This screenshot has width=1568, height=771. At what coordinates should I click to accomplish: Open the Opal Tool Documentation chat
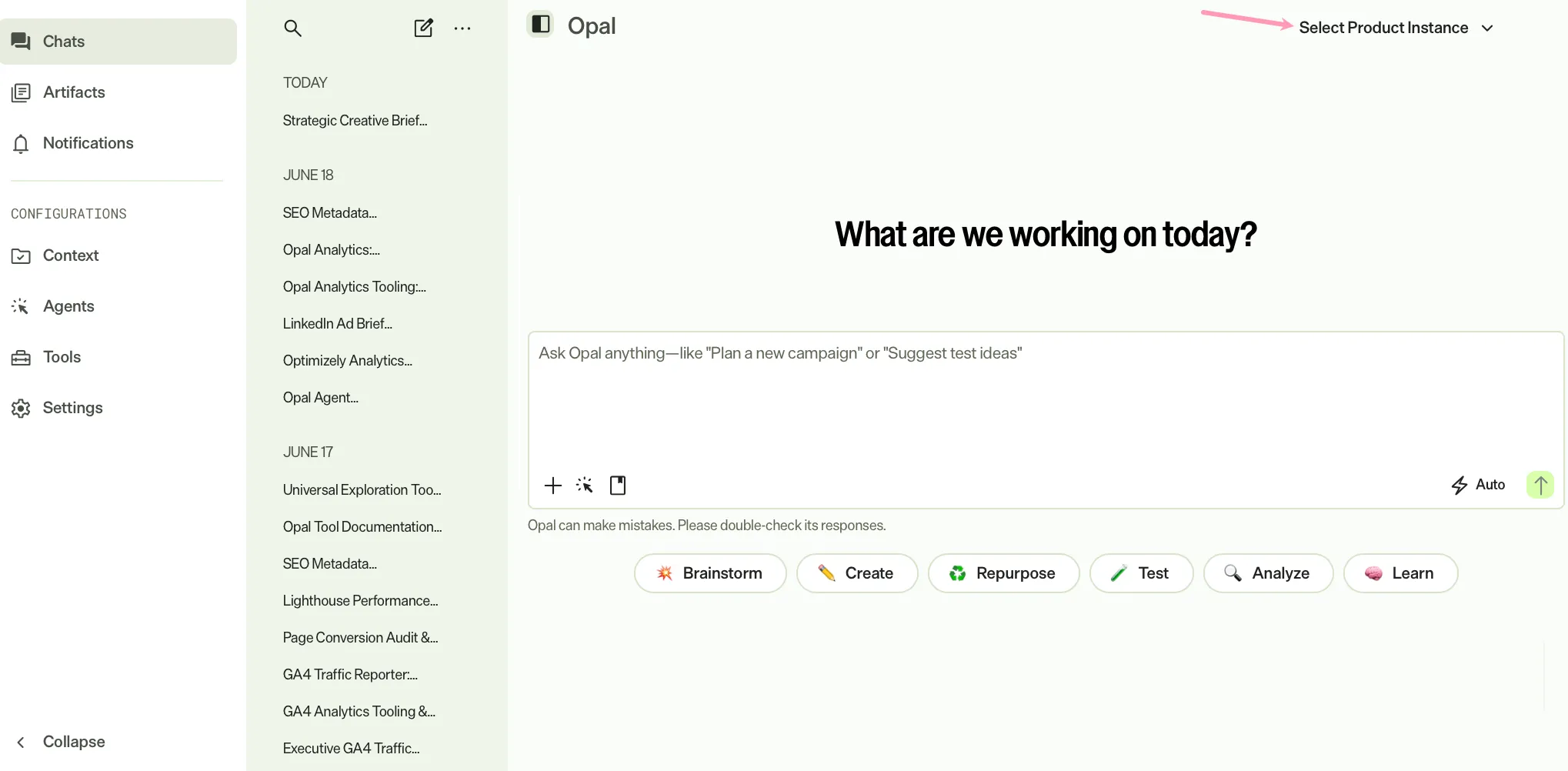pyautogui.click(x=362, y=527)
